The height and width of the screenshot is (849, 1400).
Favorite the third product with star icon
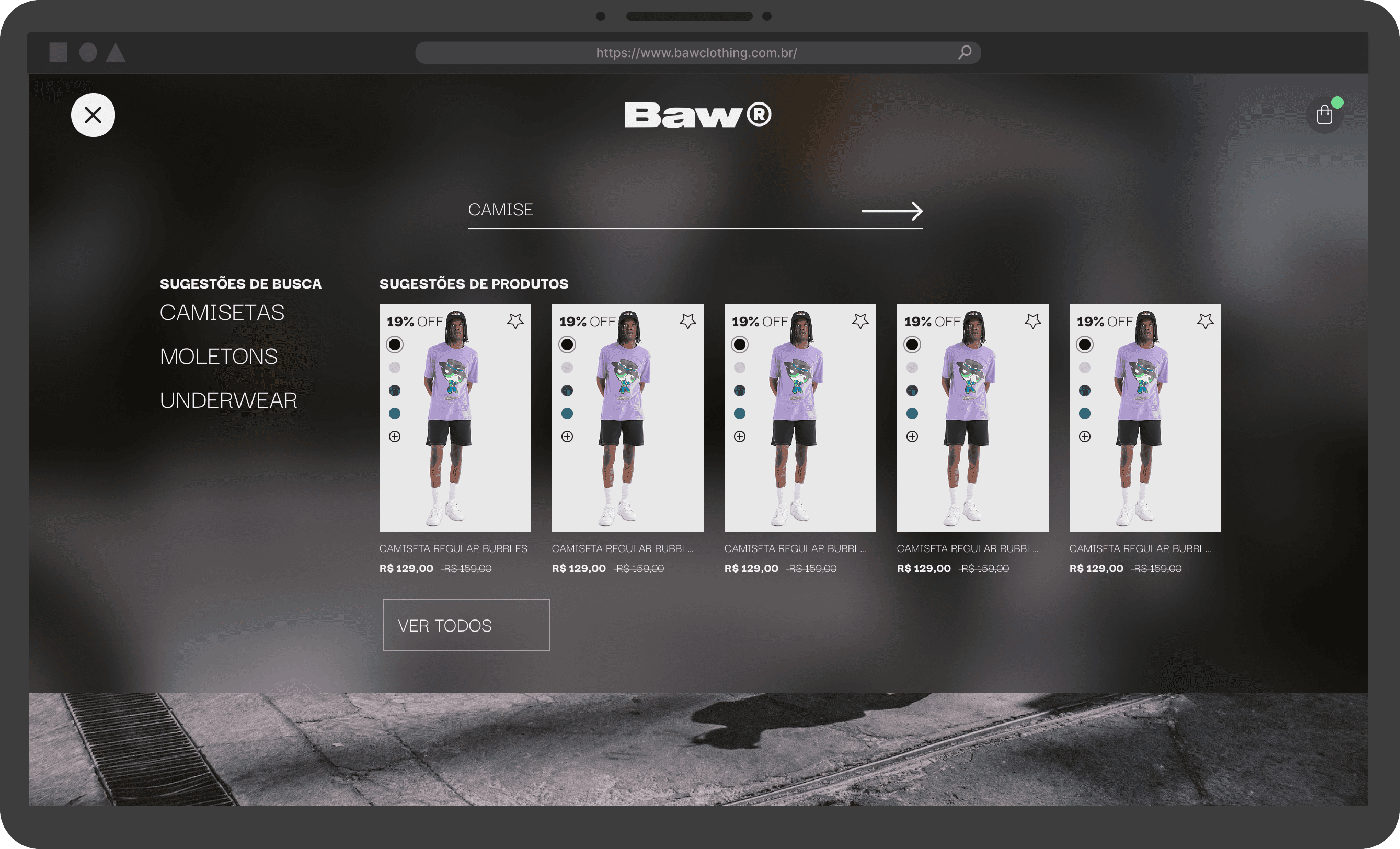(x=860, y=321)
